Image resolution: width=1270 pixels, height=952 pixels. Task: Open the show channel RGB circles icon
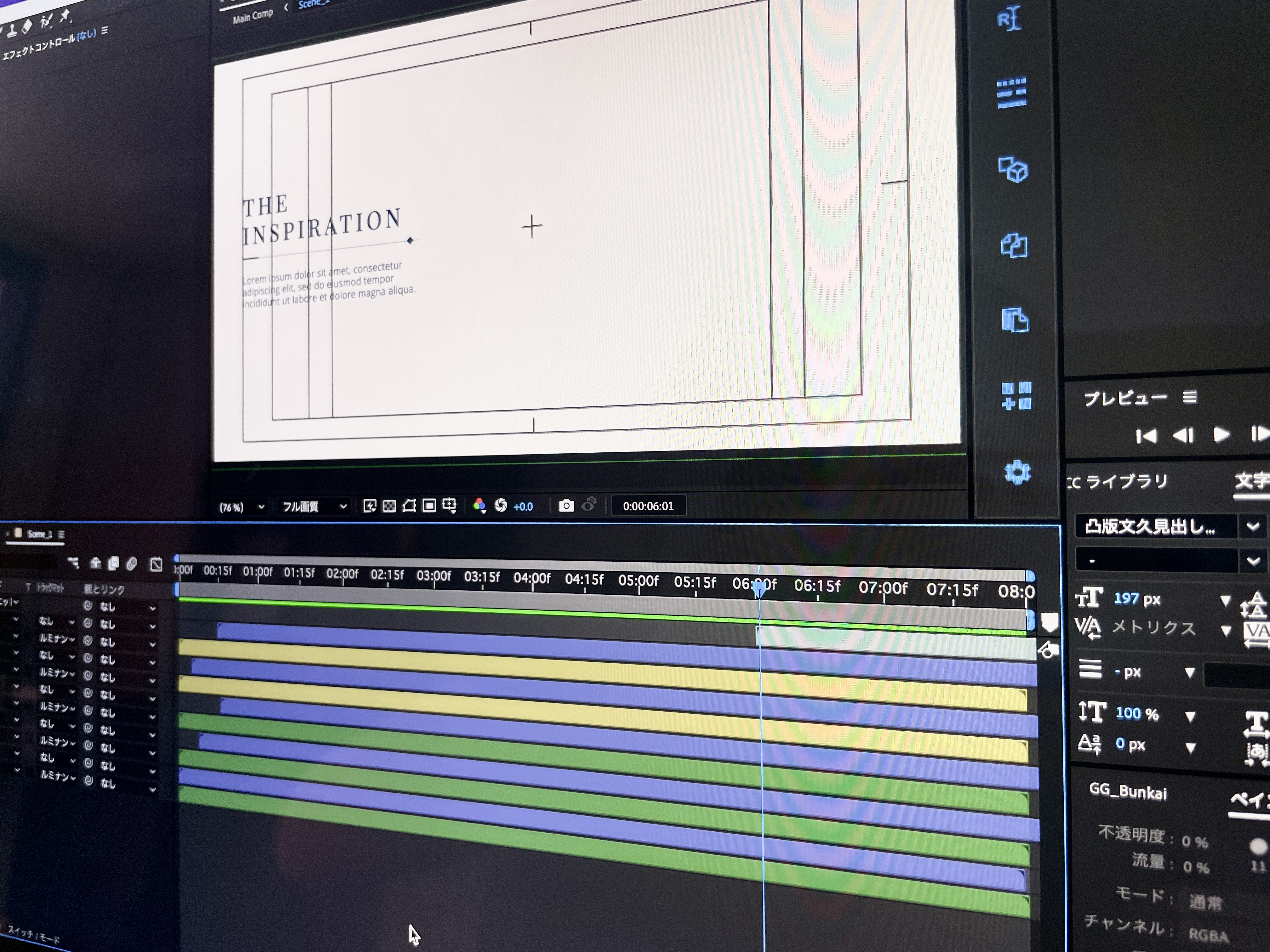[479, 506]
